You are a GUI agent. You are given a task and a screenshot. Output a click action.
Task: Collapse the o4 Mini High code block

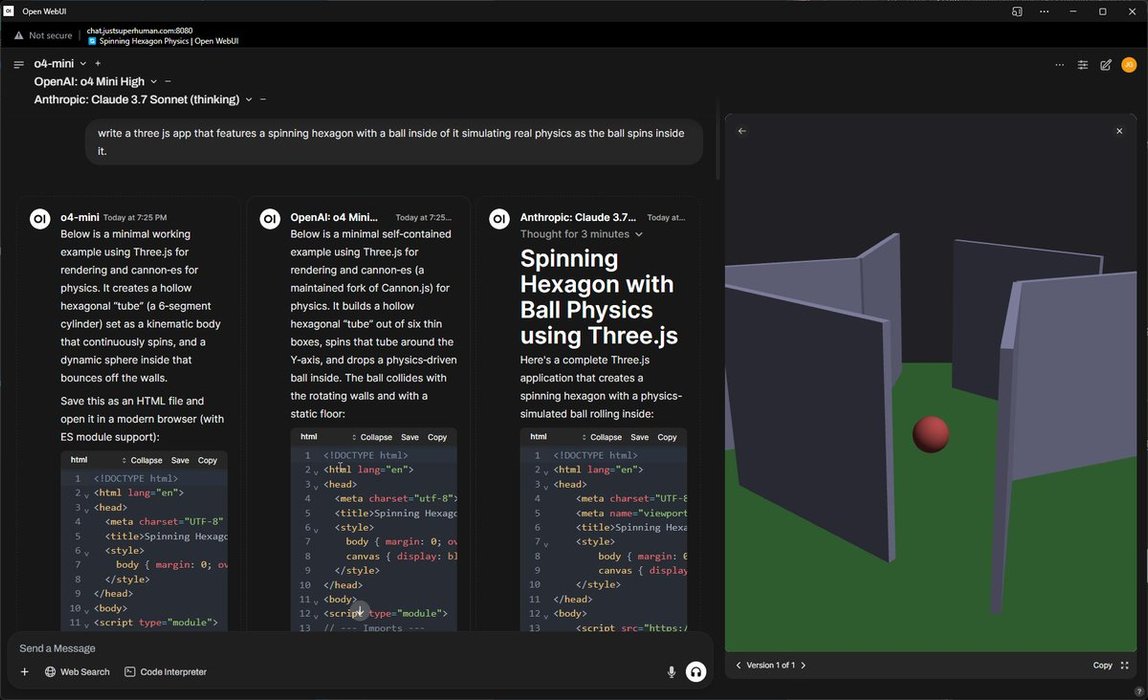(372, 437)
